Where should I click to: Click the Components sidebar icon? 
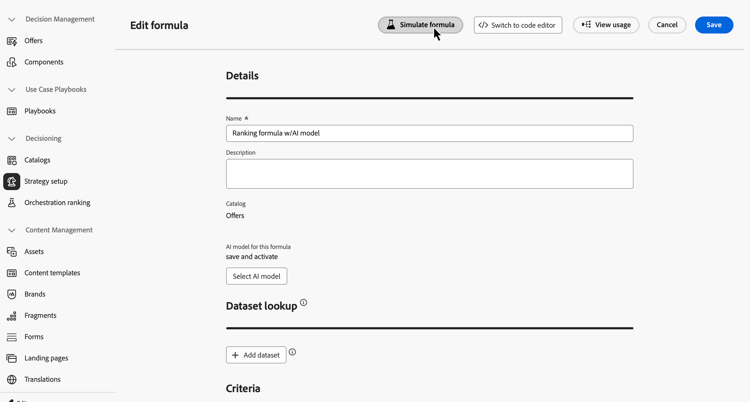coord(11,62)
